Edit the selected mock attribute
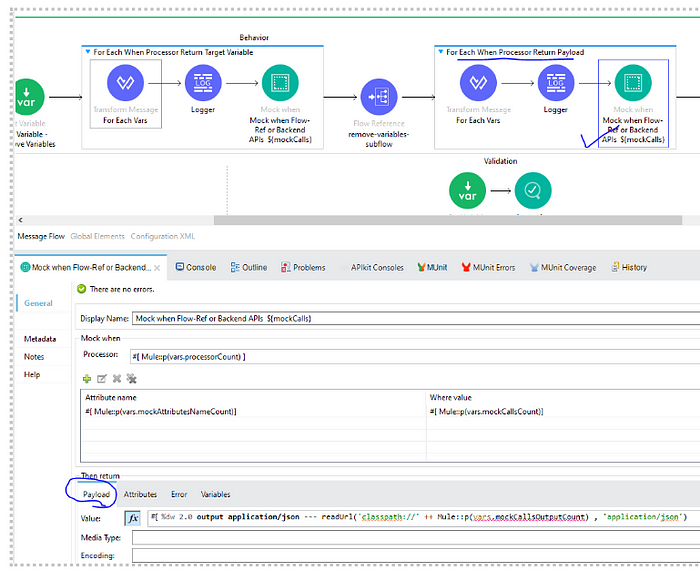 coord(102,379)
